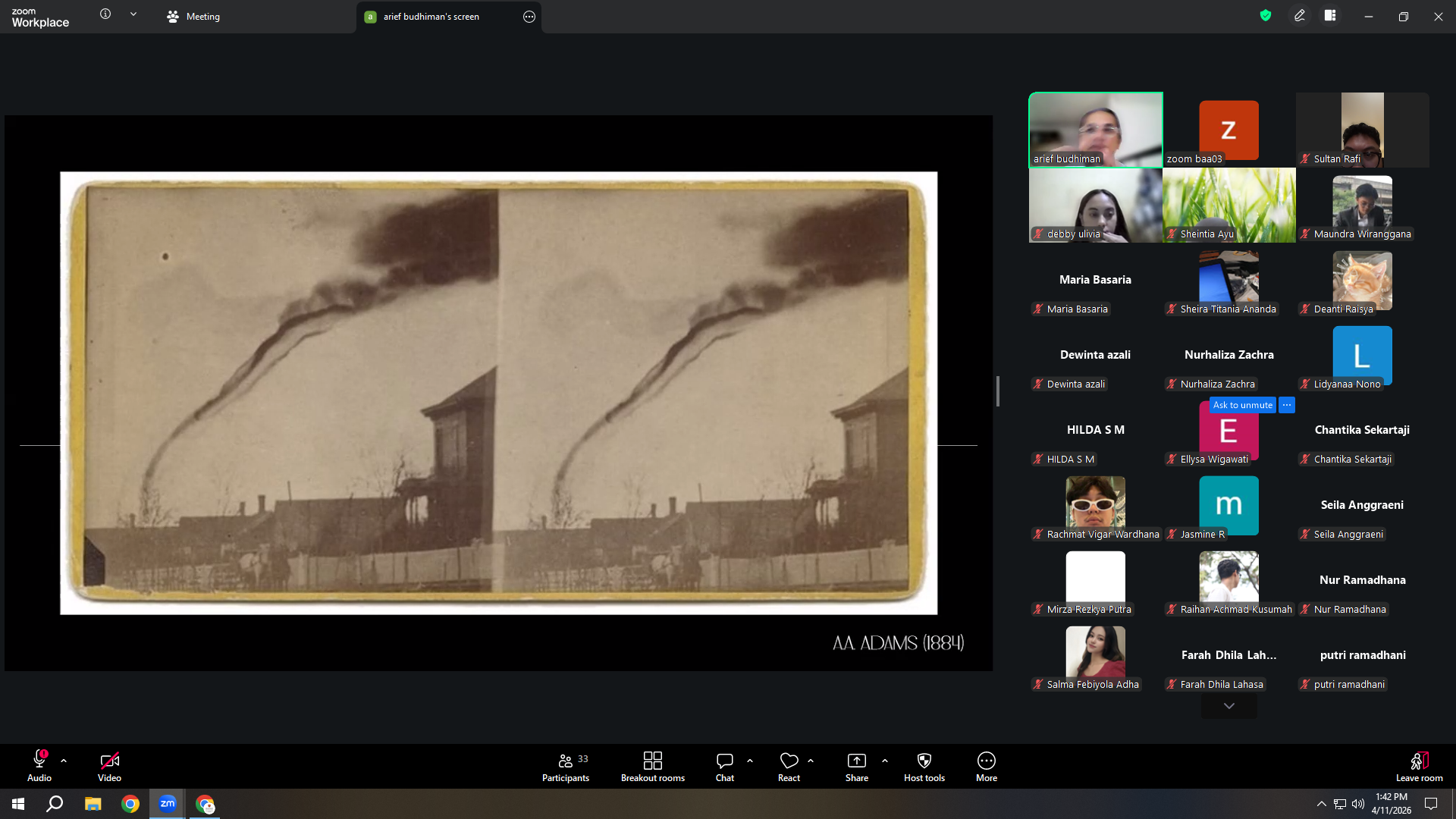
Task: Open the first Chrome taskbar icon
Action: point(130,804)
